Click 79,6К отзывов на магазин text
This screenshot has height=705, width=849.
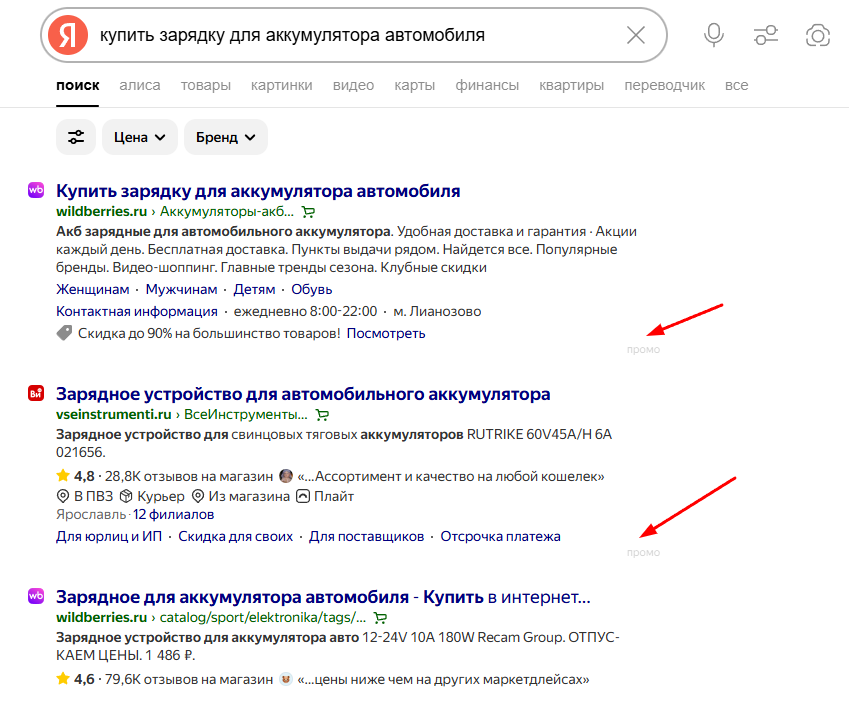tap(189, 680)
